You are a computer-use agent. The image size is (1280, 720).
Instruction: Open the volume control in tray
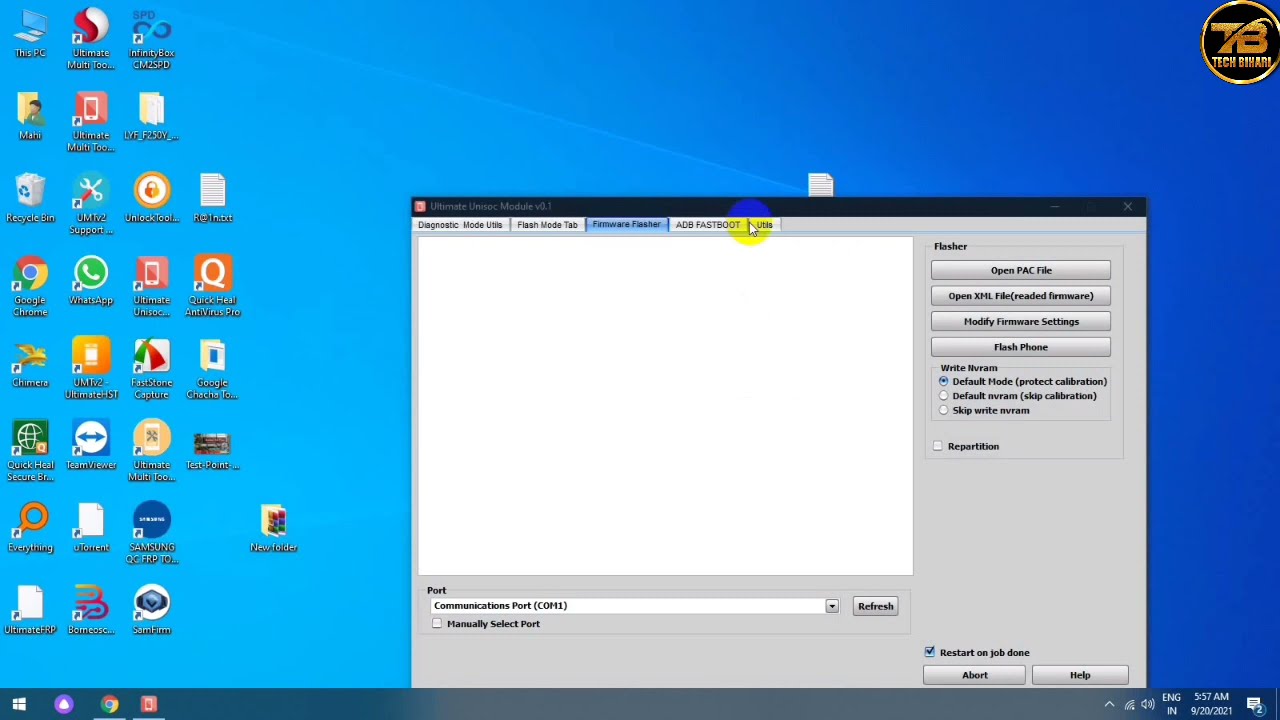coord(1148,705)
